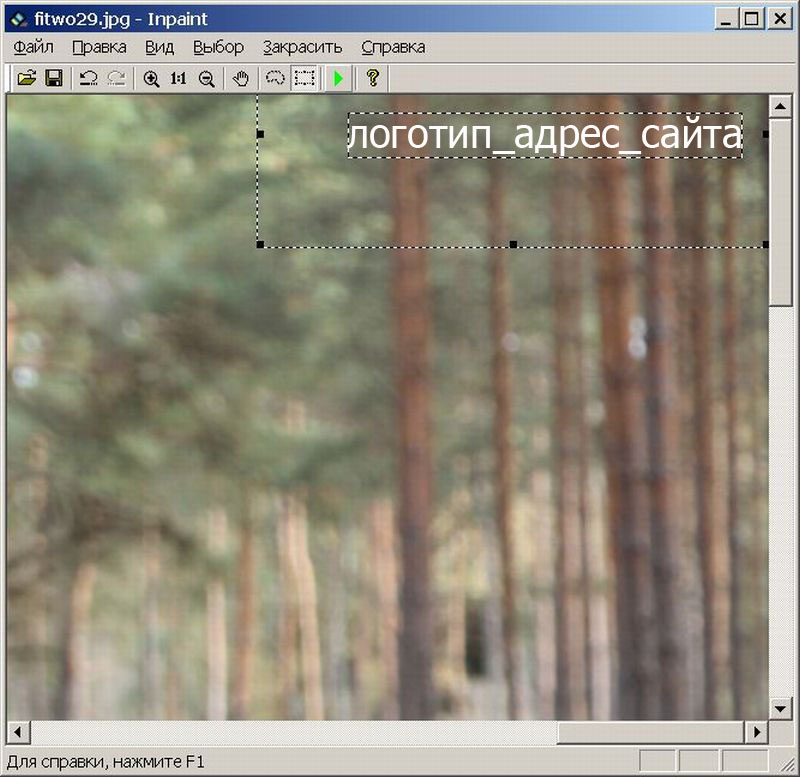Viewport: 800px width, 777px height.
Task: Run inpainting with green play button
Action: click(339, 78)
